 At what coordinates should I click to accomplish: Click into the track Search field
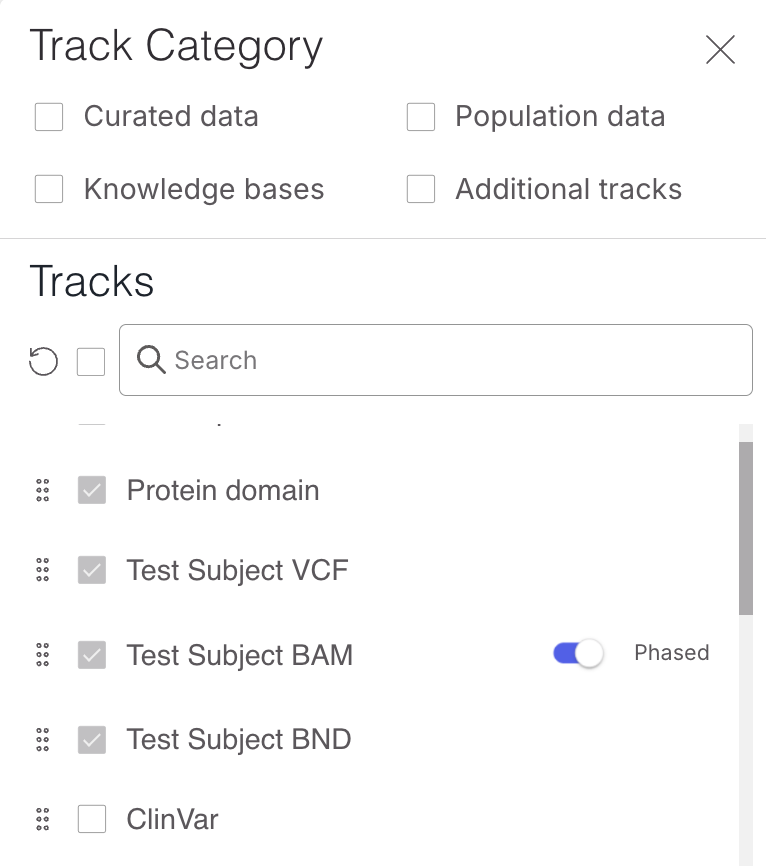pyautogui.click(x=450, y=360)
